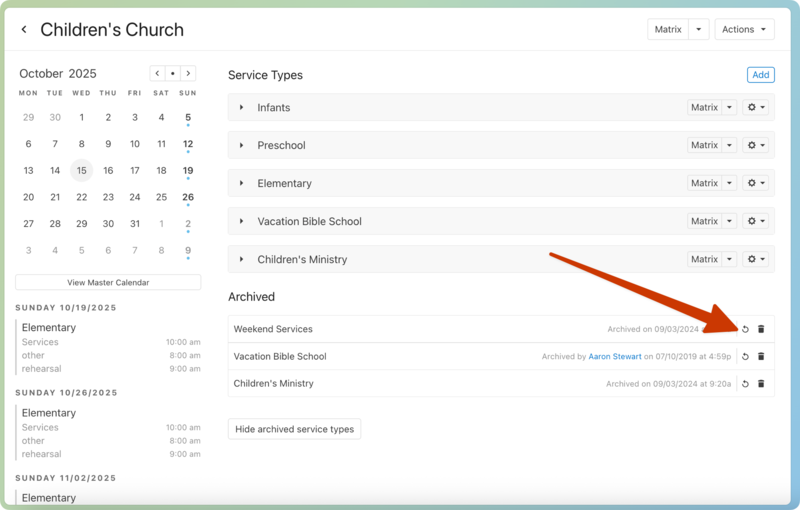Screen dimensions: 800x510
Task: Expand the Infants service type
Action: pyautogui.click(x=242, y=107)
